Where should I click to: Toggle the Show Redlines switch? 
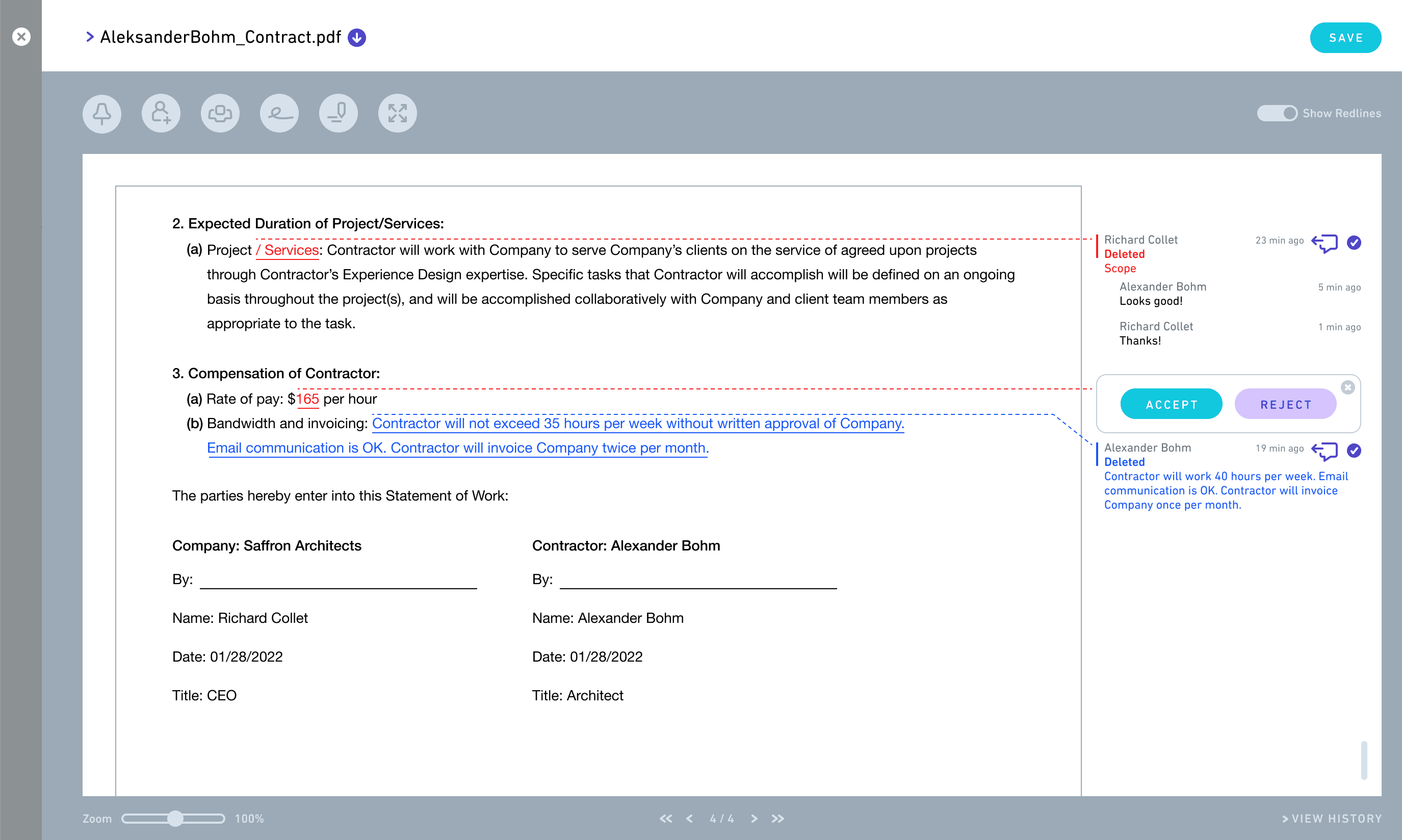(1277, 113)
